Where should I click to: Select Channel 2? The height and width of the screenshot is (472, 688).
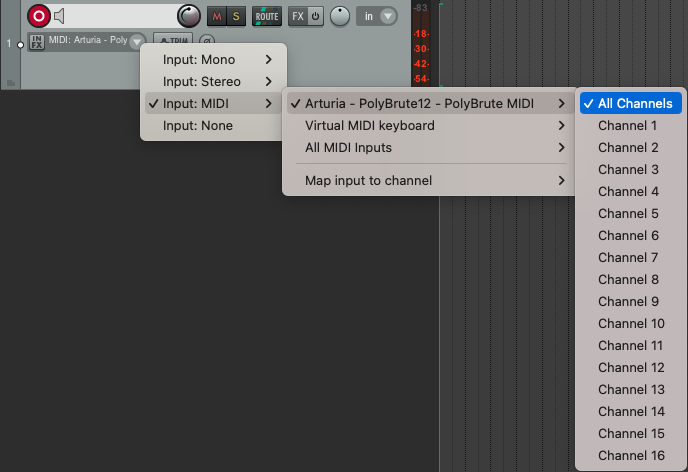click(631, 147)
